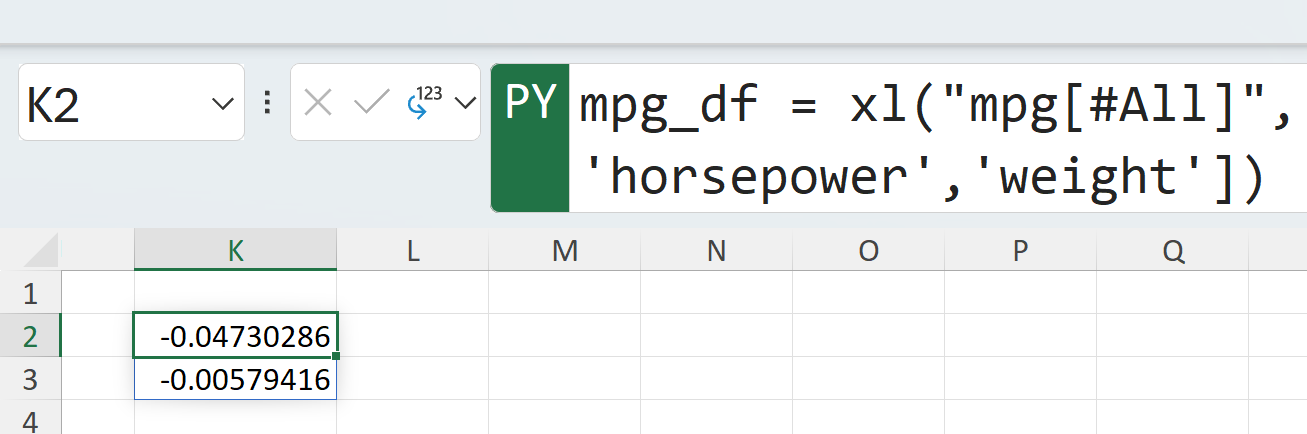
Task: Select column L header
Action: coord(412,251)
